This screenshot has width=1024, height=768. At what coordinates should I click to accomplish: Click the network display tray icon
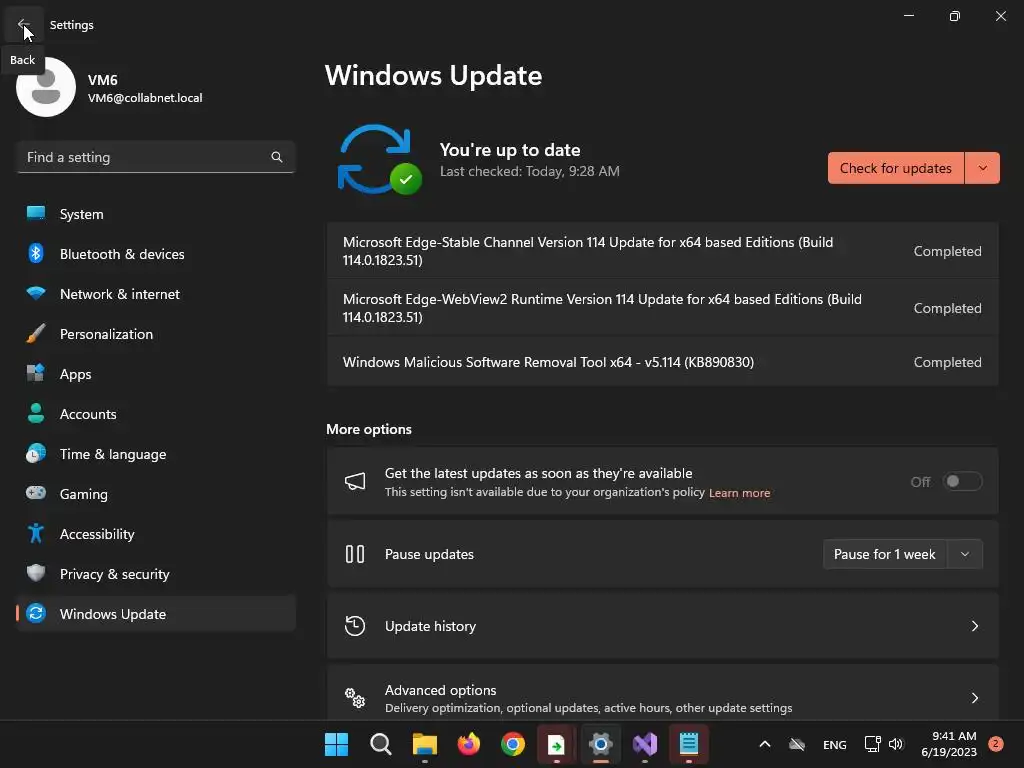[x=872, y=744]
